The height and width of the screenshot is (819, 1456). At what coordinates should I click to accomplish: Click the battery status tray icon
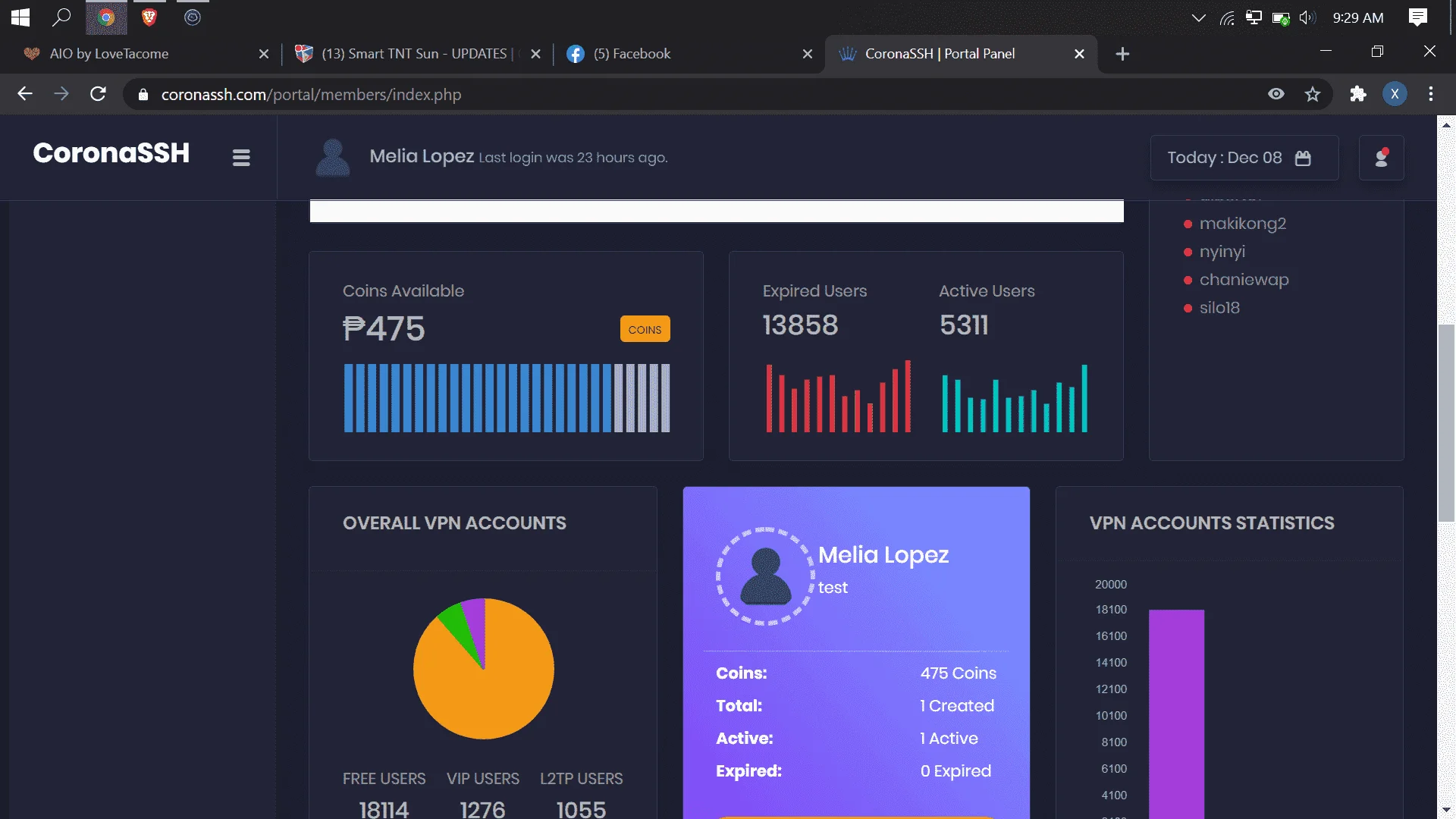pyautogui.click(x=1281, y=18)
